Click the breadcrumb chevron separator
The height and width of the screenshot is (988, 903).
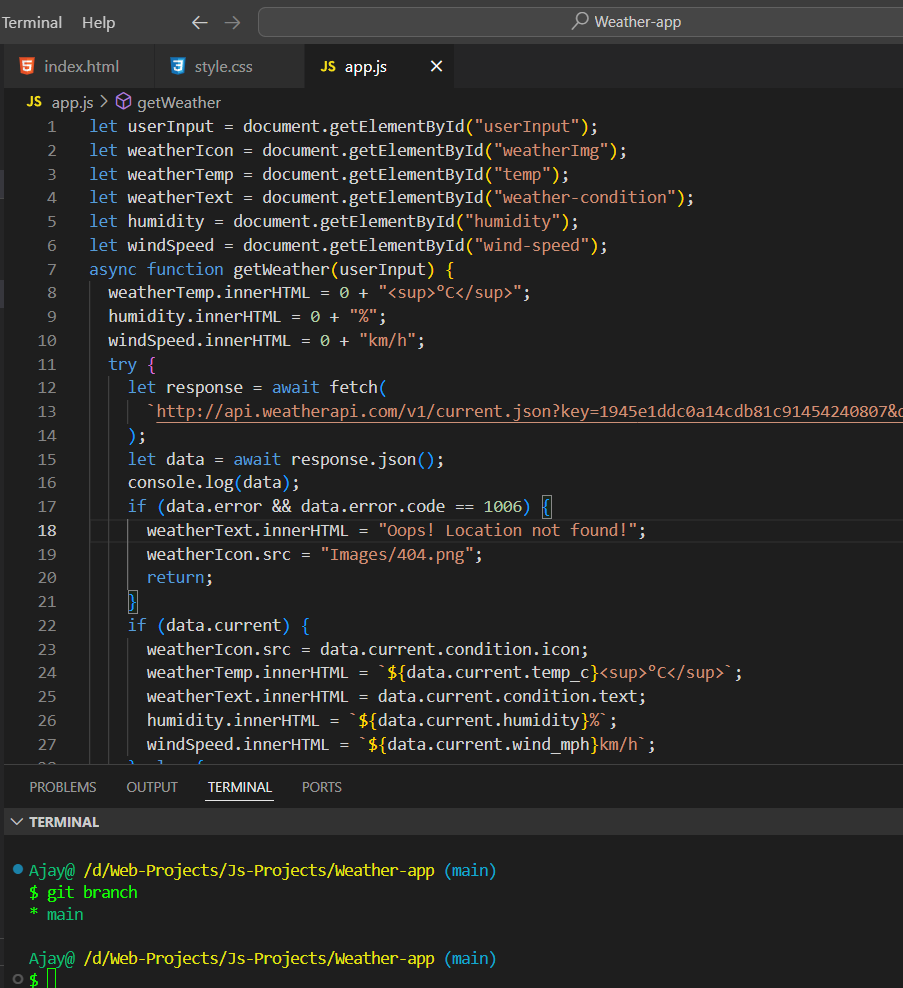click(x=104, y=101)
